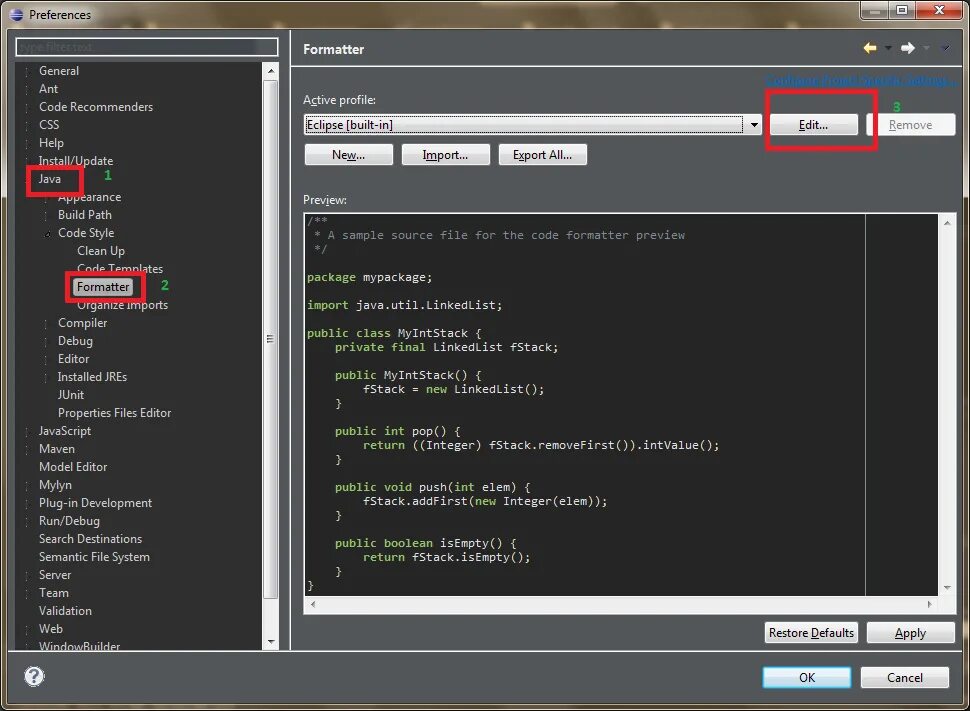Select the Eclipse [built-in] profile combo box
The width and height of the screenshot is (970, 711).
533,125
